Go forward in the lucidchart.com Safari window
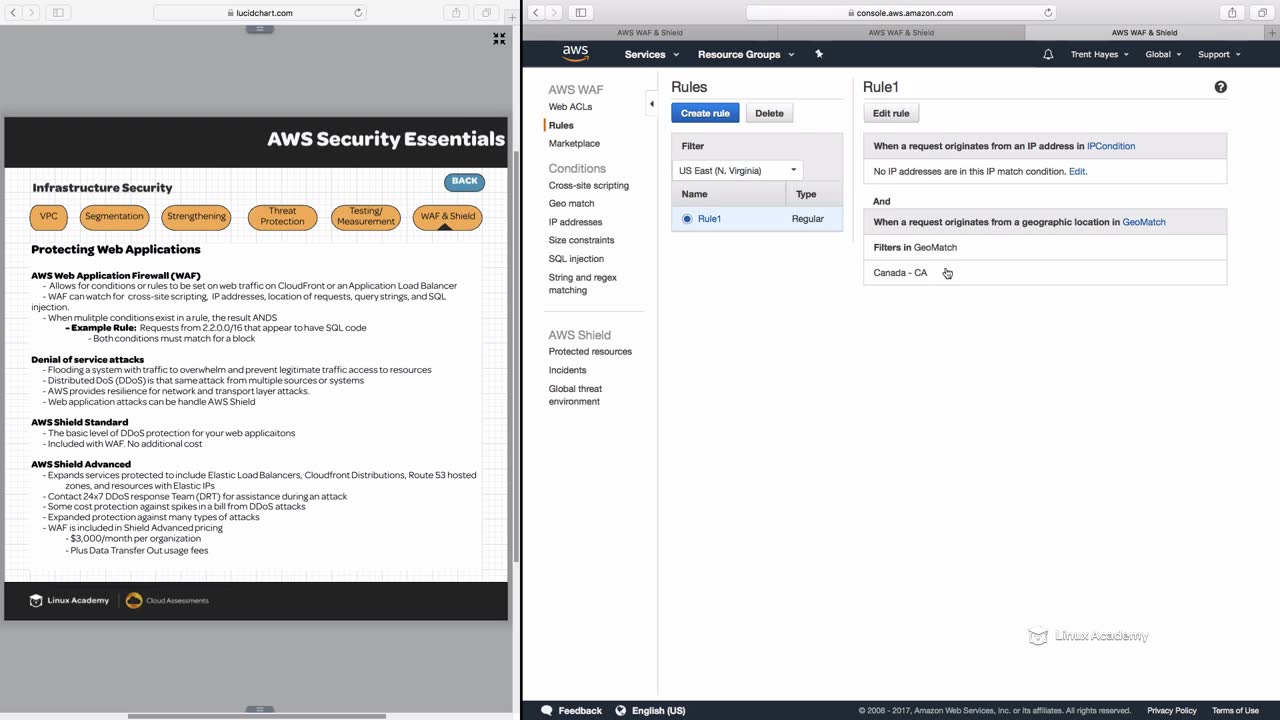 pos(31,13)
